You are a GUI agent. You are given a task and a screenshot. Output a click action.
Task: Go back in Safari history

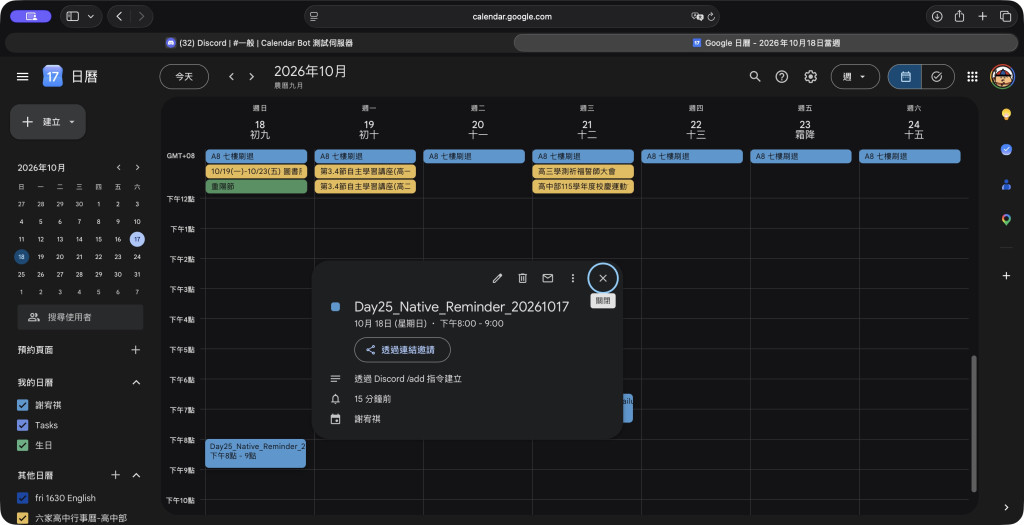119,16
